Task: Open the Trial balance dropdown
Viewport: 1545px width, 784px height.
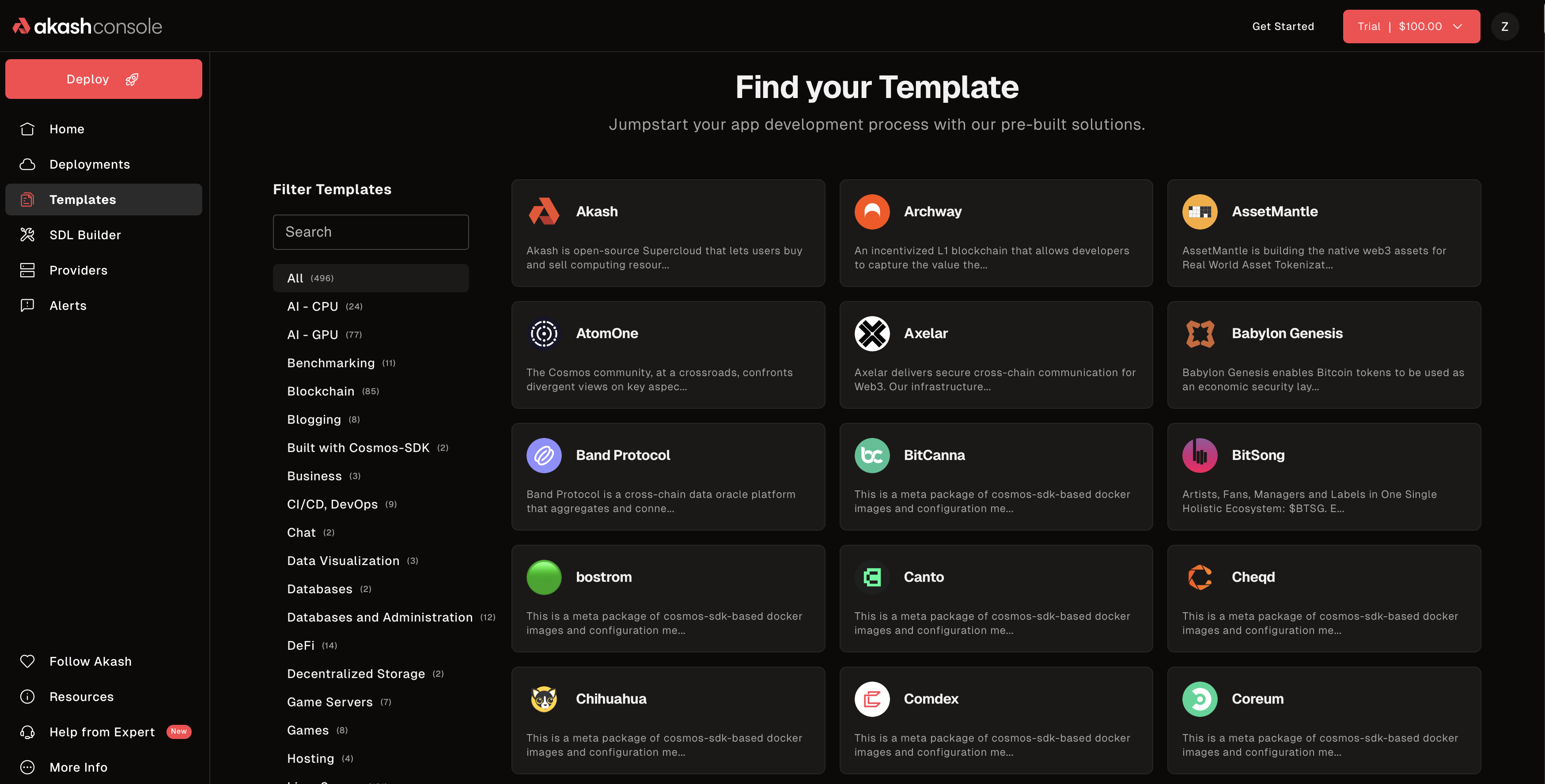Action: pyautogui.click(x=1411, y=26)
